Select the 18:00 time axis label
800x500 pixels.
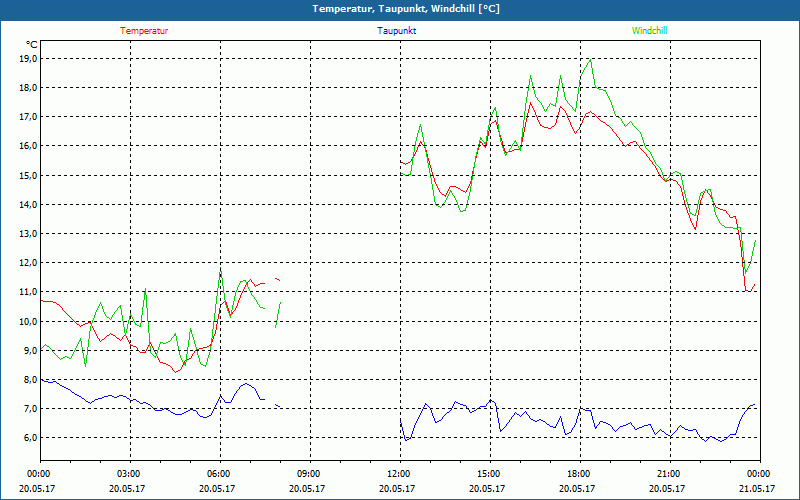578,474
